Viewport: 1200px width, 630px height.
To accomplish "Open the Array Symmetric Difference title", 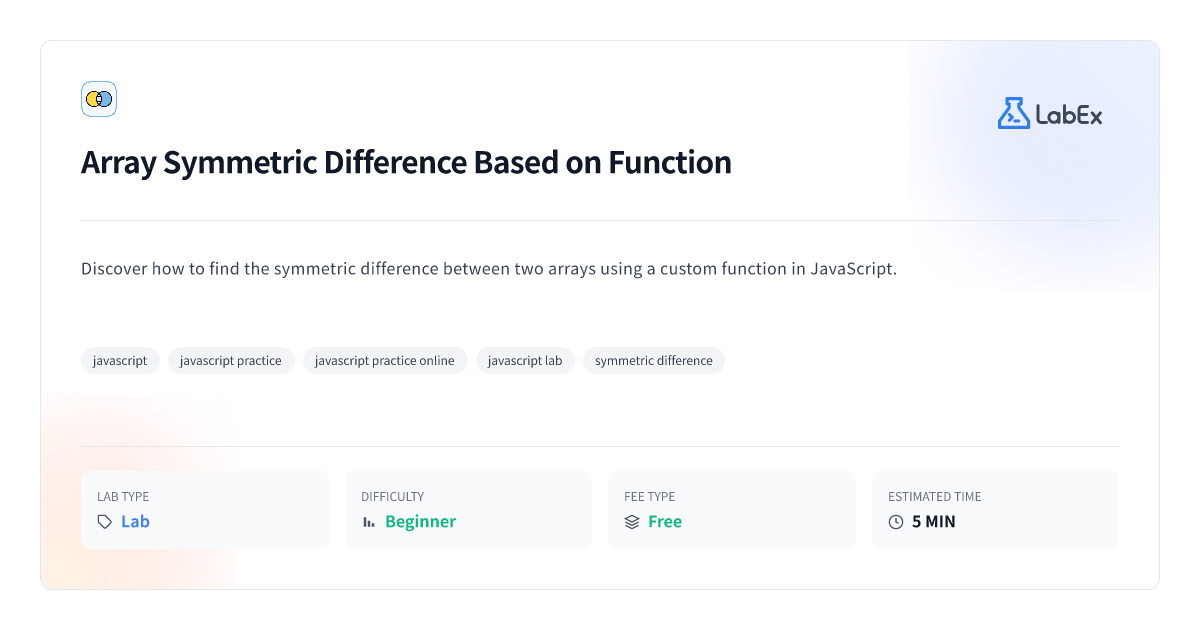I will pyautogui.click(x=406, y=162).
